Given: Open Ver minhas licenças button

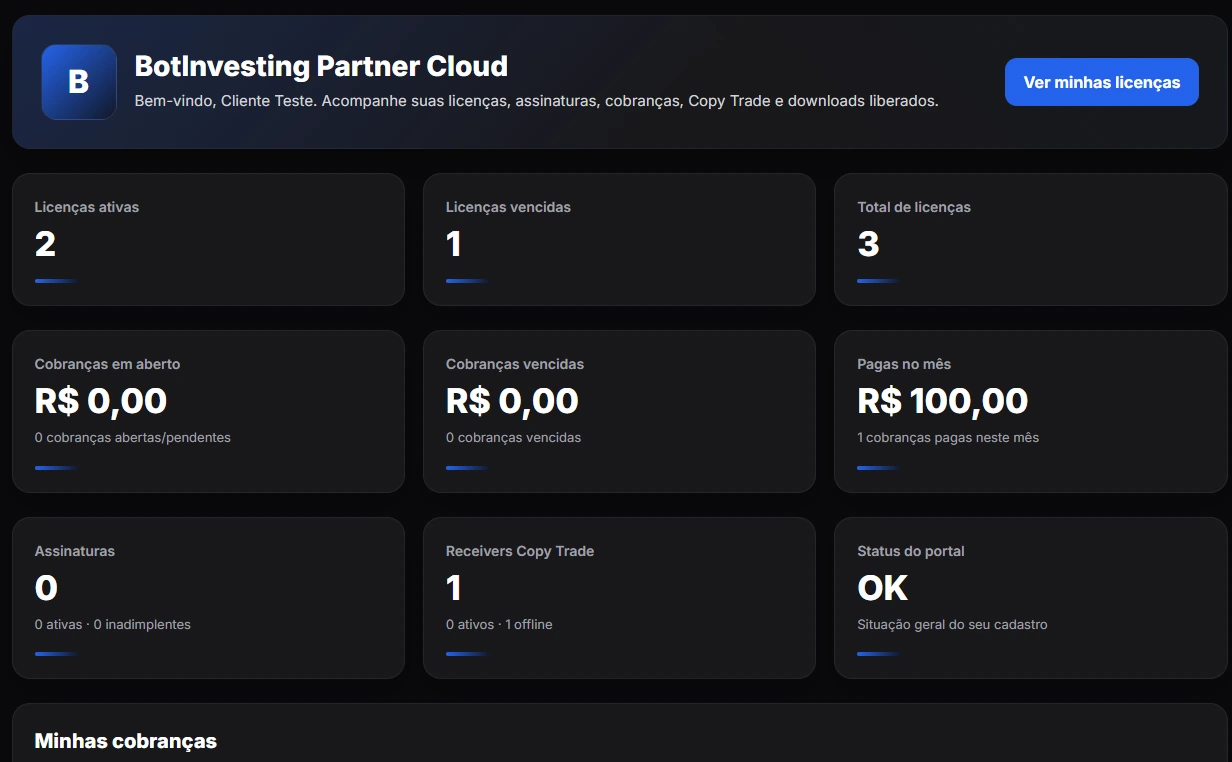Looking at the screenshot, I should coord(1101,82).
